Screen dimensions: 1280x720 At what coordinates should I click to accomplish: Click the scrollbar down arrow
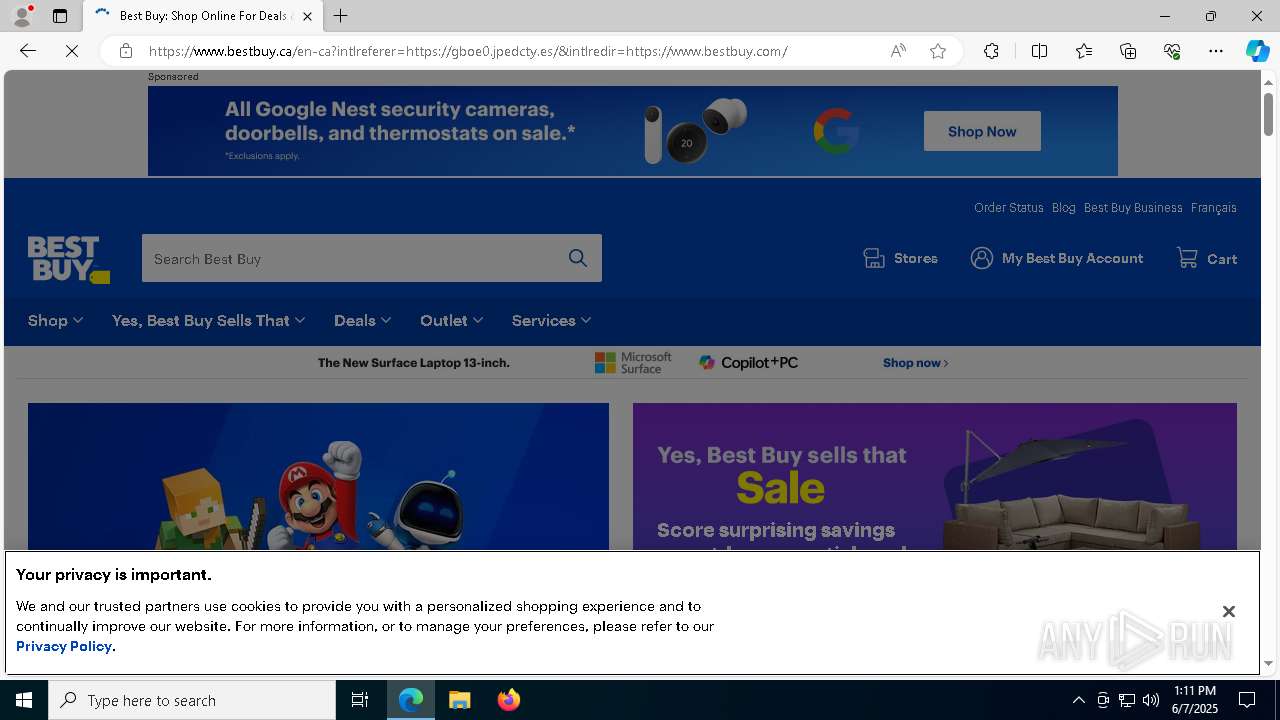(1269, 663)
